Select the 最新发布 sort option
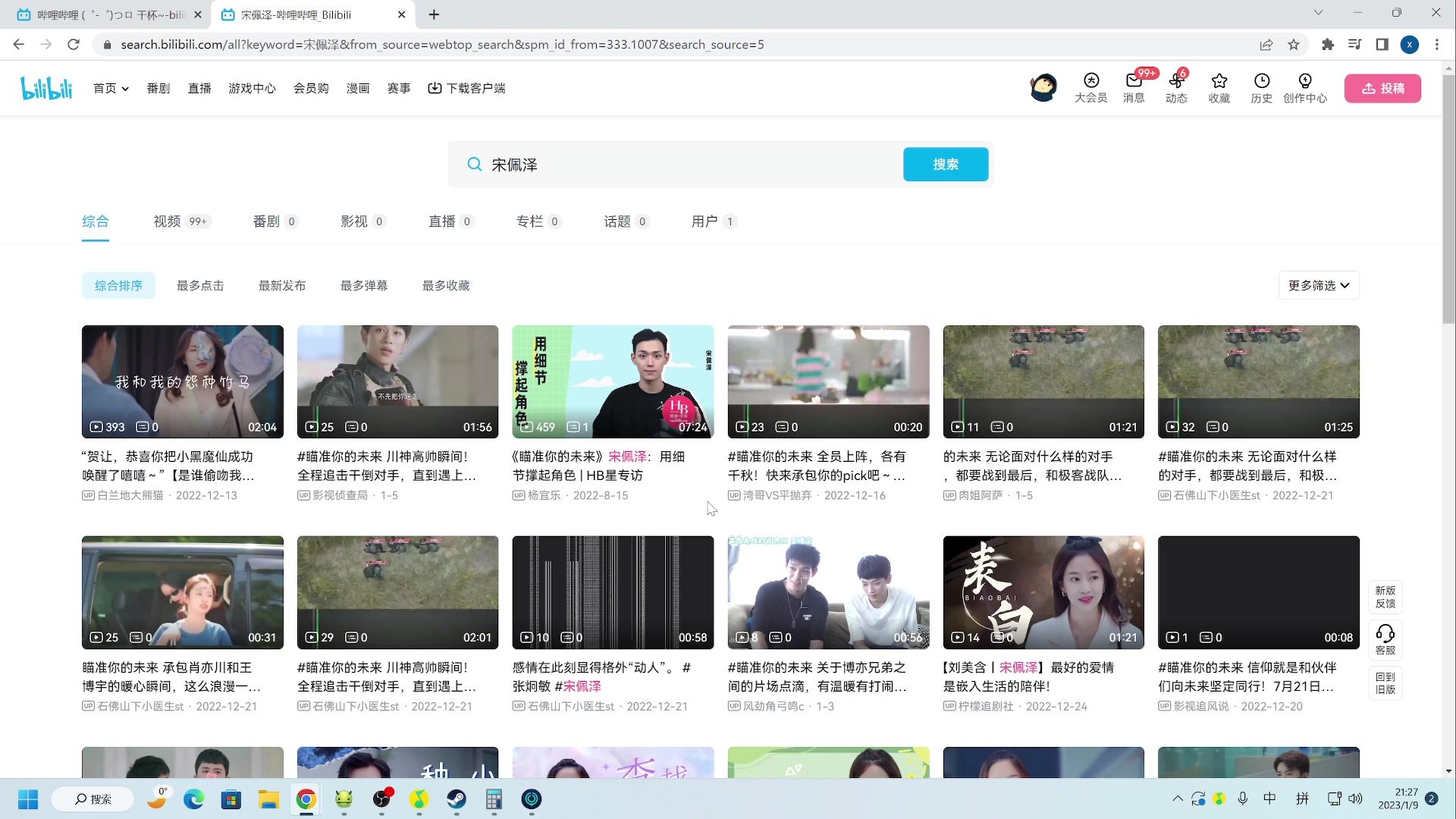The height and width of the screenshot is (819, 1456). click(x=282, y=285)
